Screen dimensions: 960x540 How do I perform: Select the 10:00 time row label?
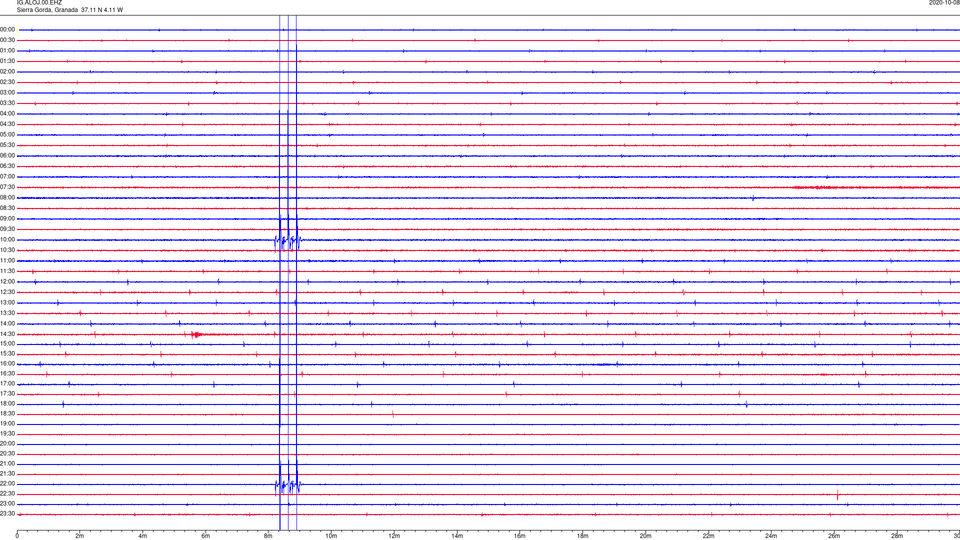pyautogui.click(x=7, y=239)
